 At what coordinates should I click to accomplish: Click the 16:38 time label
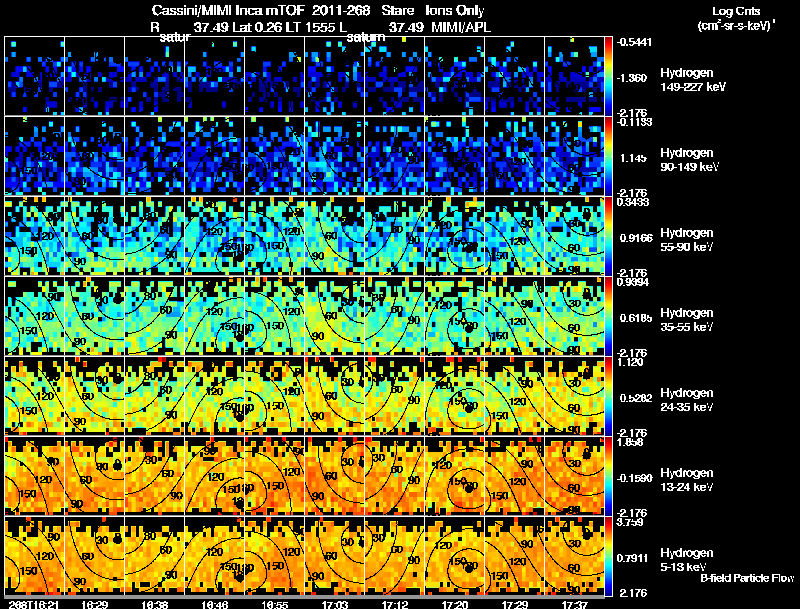point(155,604)
